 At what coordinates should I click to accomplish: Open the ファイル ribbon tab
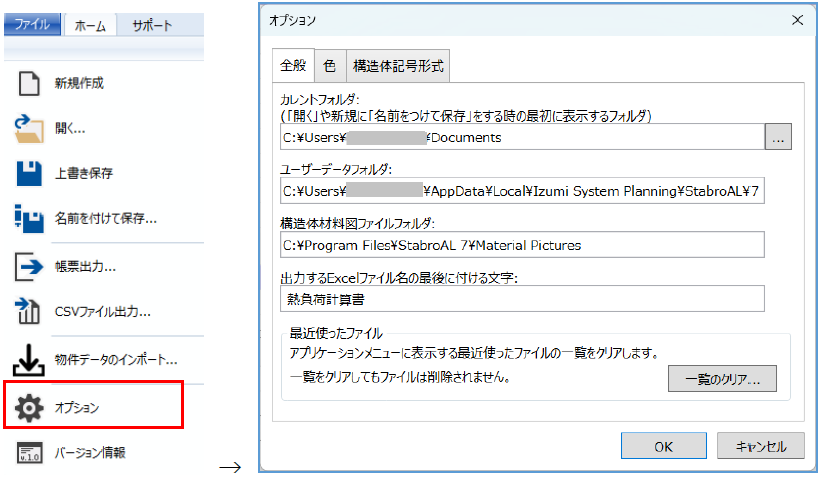pyautogui.click(x=33, y=26)
